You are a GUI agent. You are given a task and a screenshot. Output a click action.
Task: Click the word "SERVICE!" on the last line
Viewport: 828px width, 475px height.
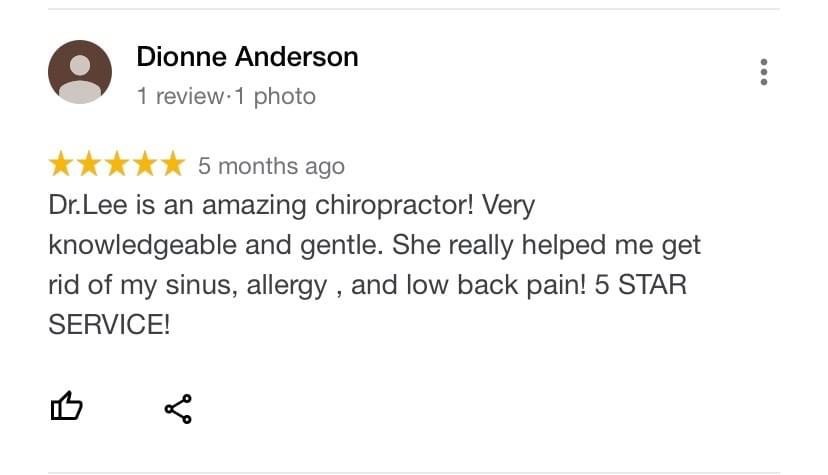[x=109, y=325]
